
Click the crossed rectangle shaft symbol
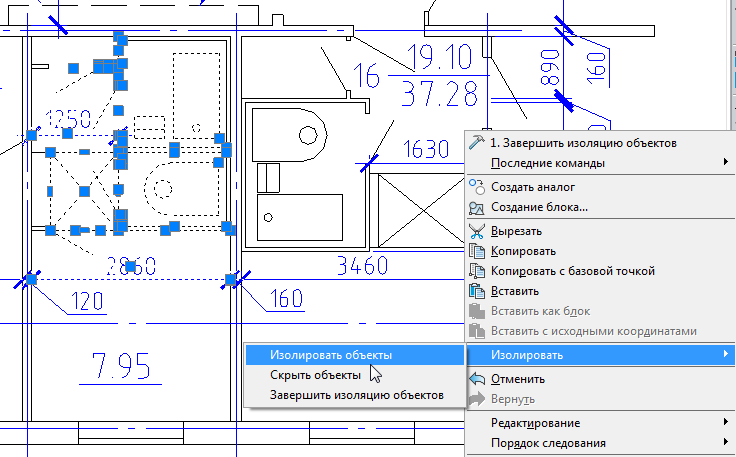(x=421, y=210)
